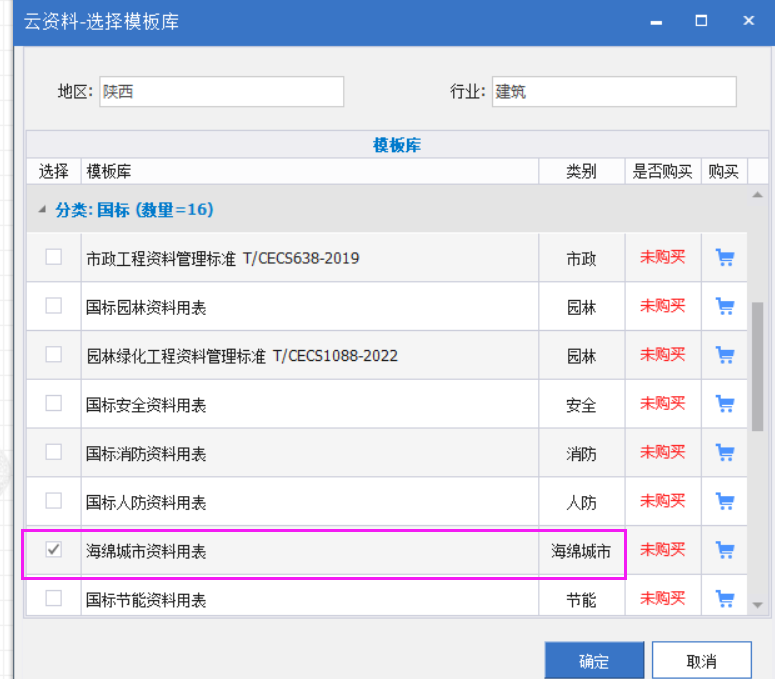Check the 国标园林资料用表 checkbox
The height and width of the screenshot is (679, 775).
click(x=54, y=307)
